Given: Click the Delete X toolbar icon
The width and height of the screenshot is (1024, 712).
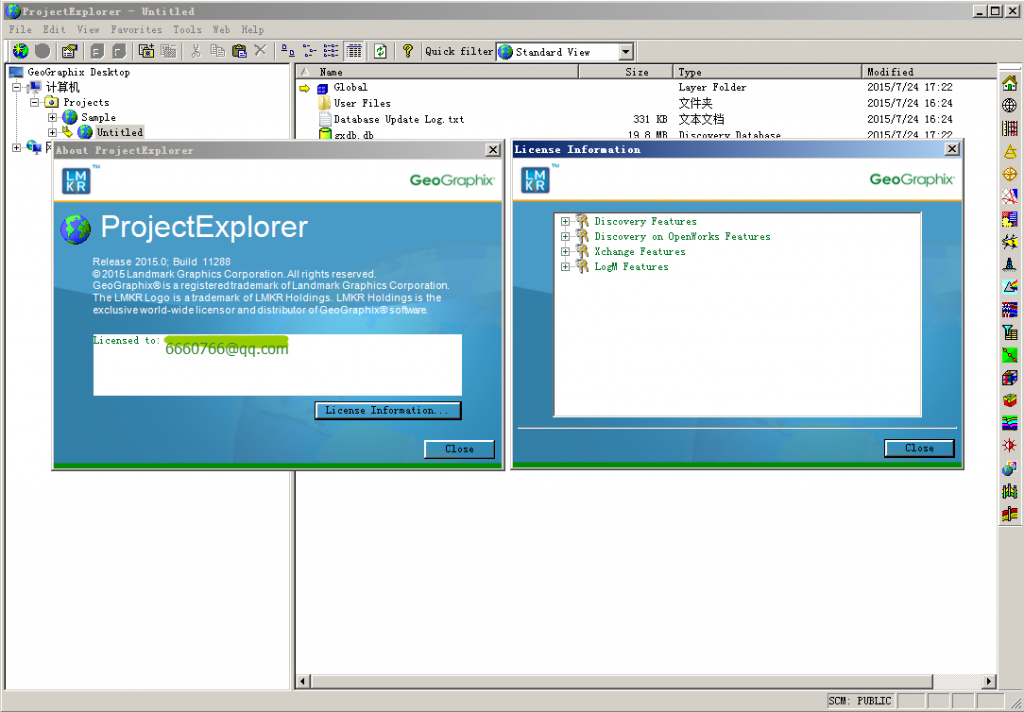Looking at the screenshot, I should 261,51.
